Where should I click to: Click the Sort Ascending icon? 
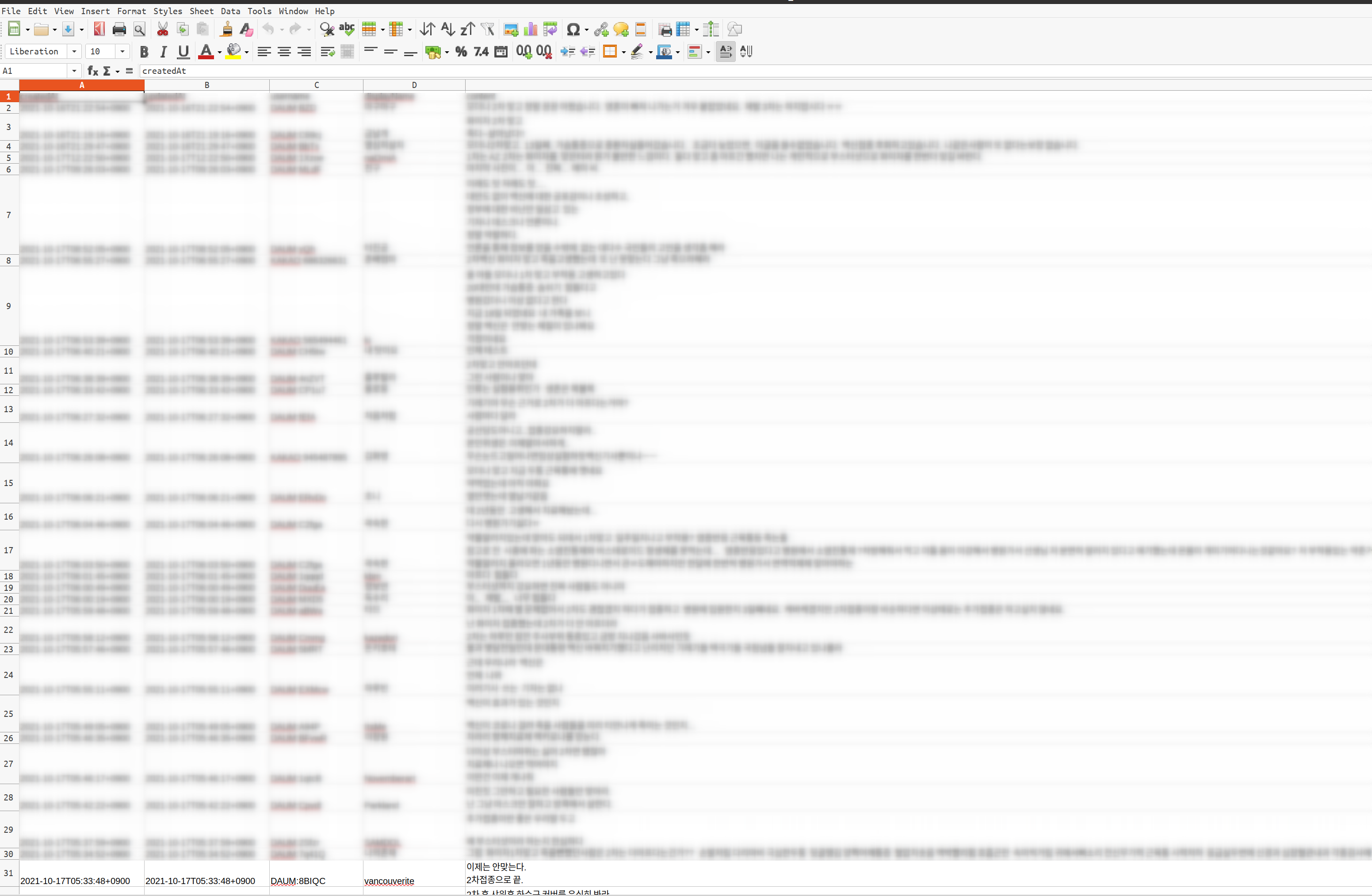pyautogui.click(x=448, y=29)
